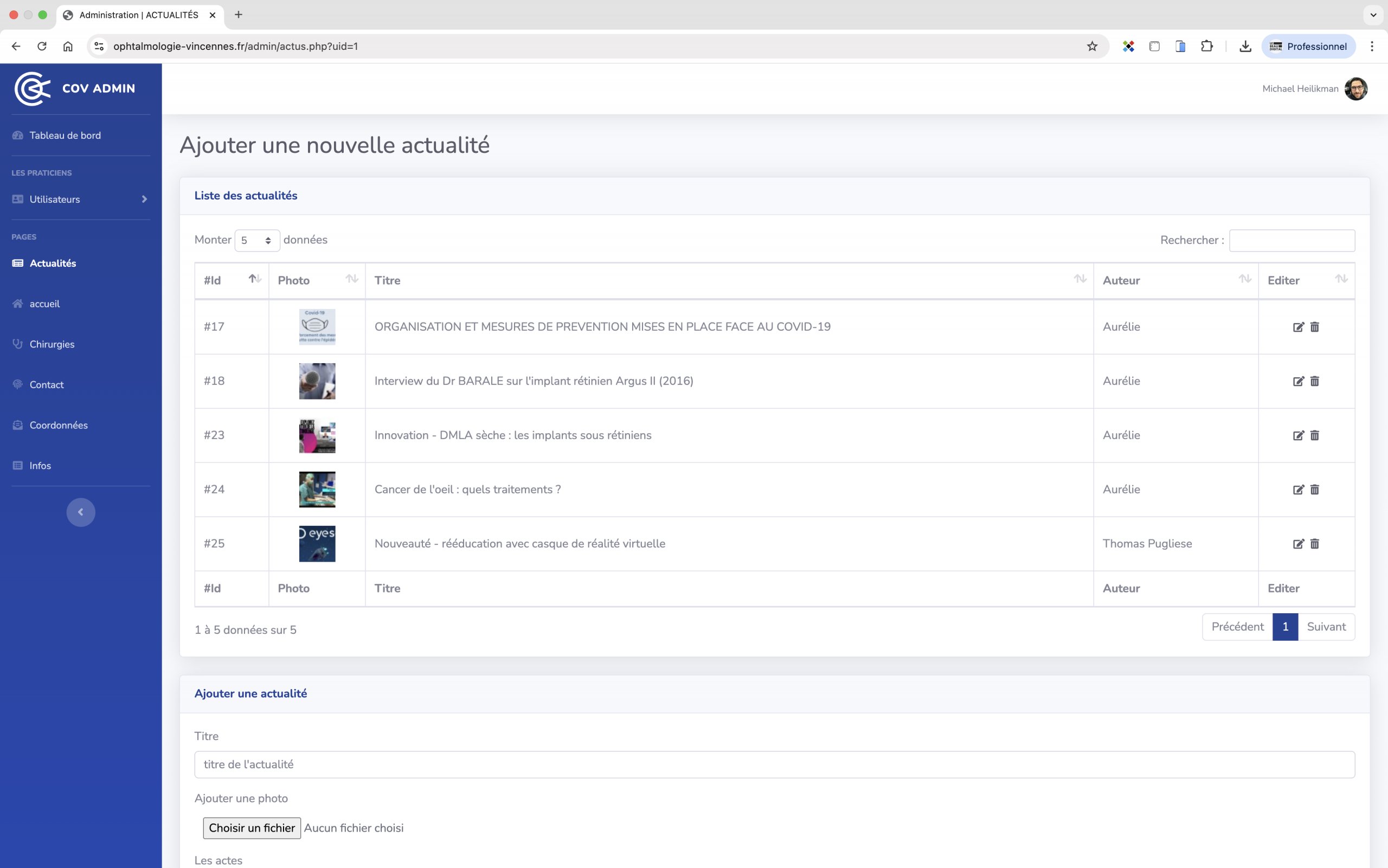The image size is (1388, 868).
Task: Open browser downloads icon
Action: [x=1245, y=47]
